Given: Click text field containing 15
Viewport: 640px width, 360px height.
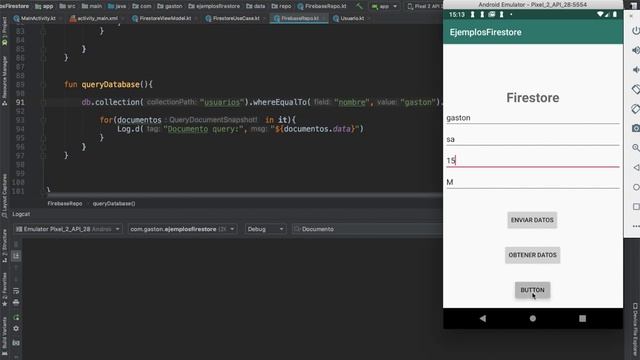Looking at the screenshot, I should 533,160.
